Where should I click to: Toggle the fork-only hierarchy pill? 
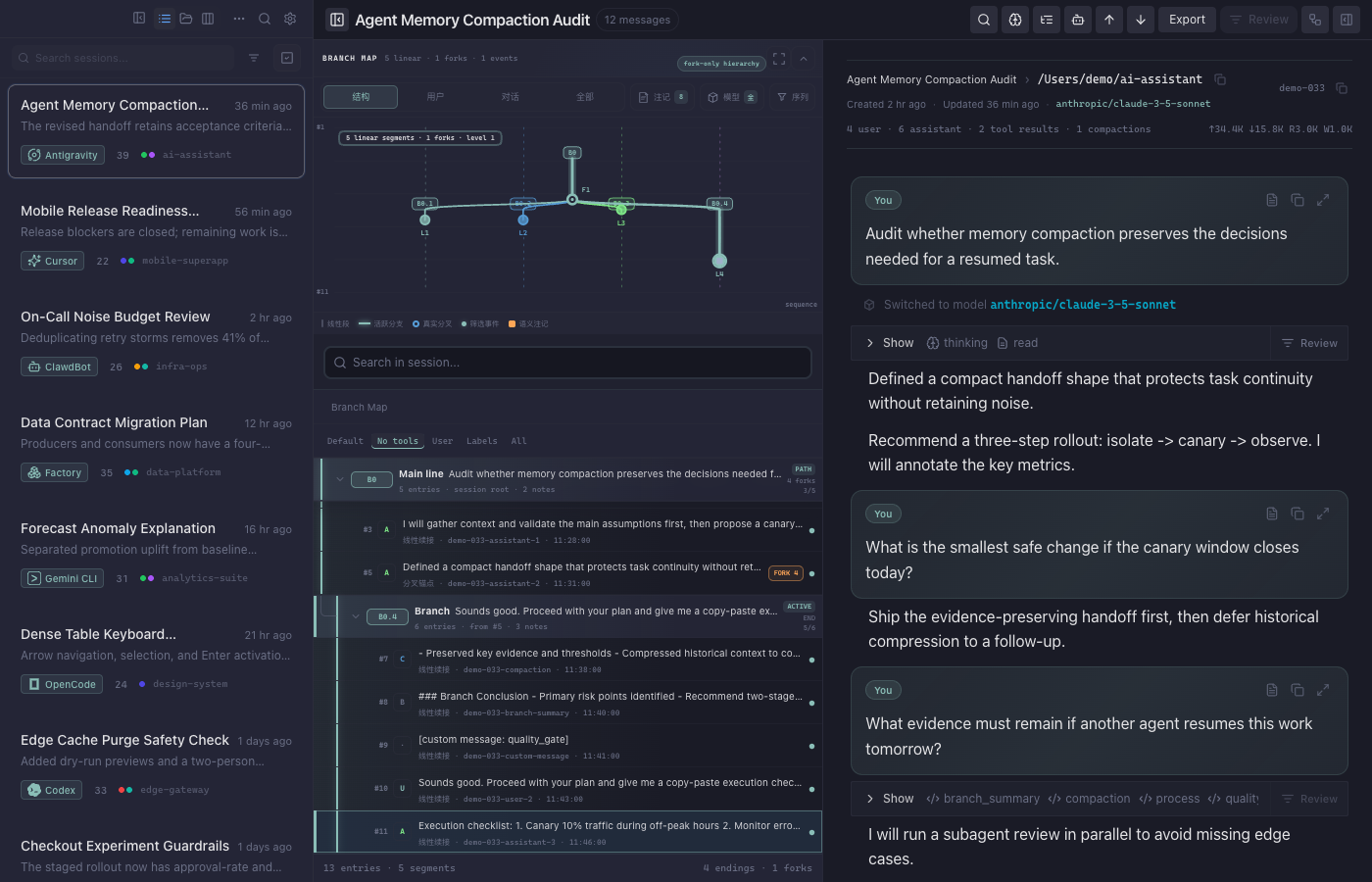point(721,64)
